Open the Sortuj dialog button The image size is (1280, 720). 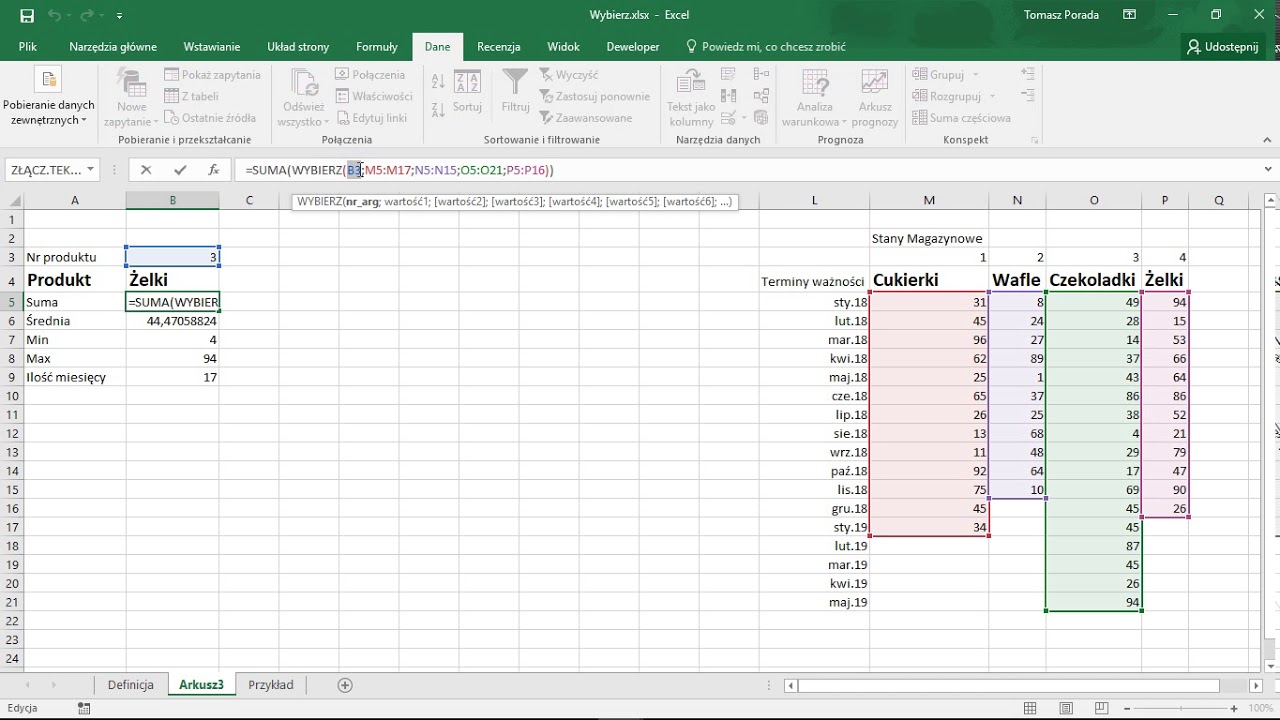467,91
